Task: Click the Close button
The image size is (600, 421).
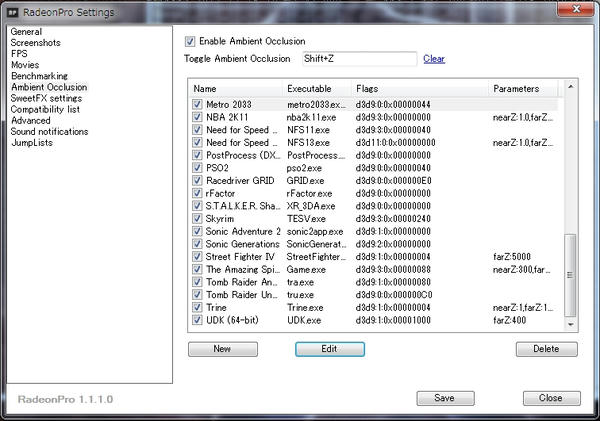Action: tap(551, 398)
